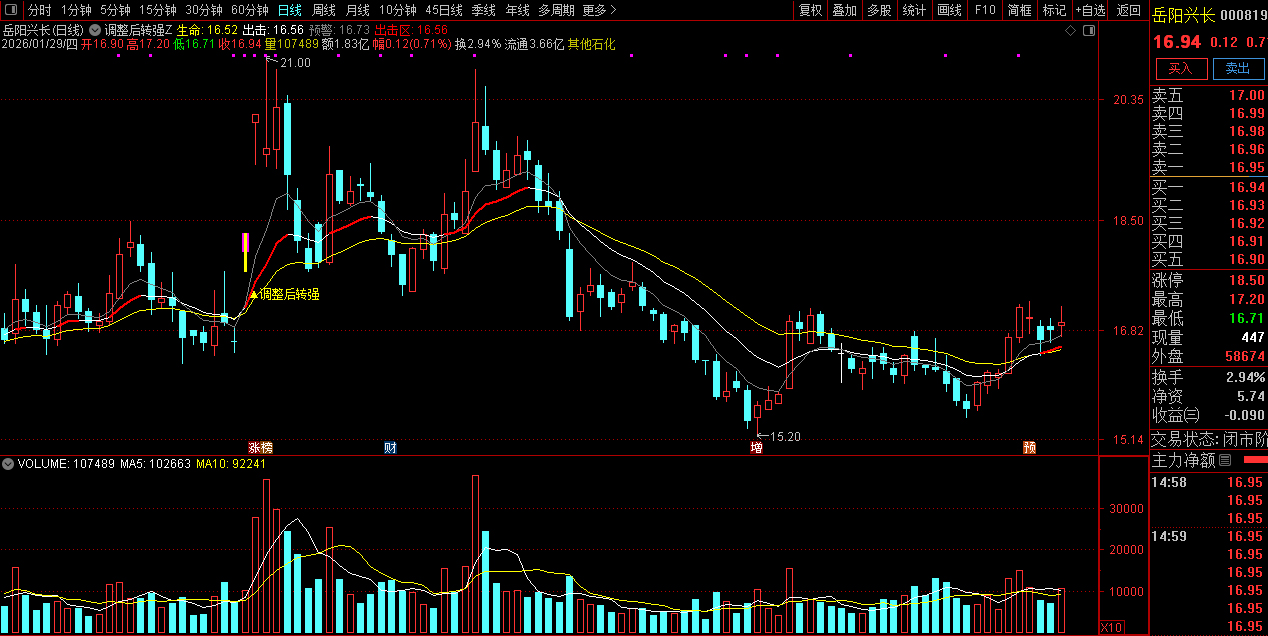Click the 其他石化 sector link
Viewport: 1268px width, 636px height.
[x=591, y=44]
